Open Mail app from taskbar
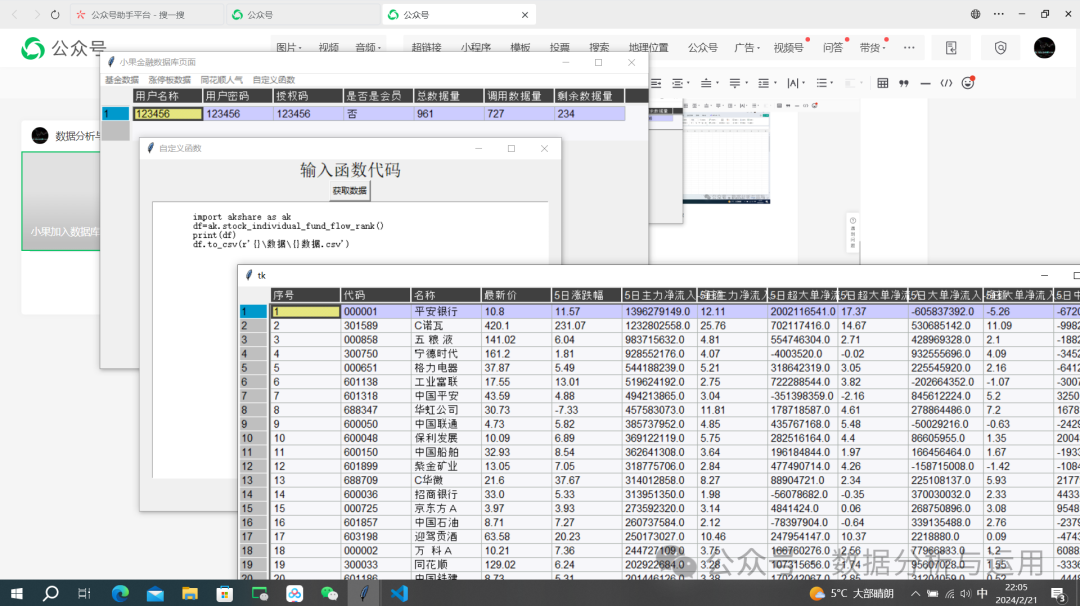The image size is (1080, 606). click(155, 593)
